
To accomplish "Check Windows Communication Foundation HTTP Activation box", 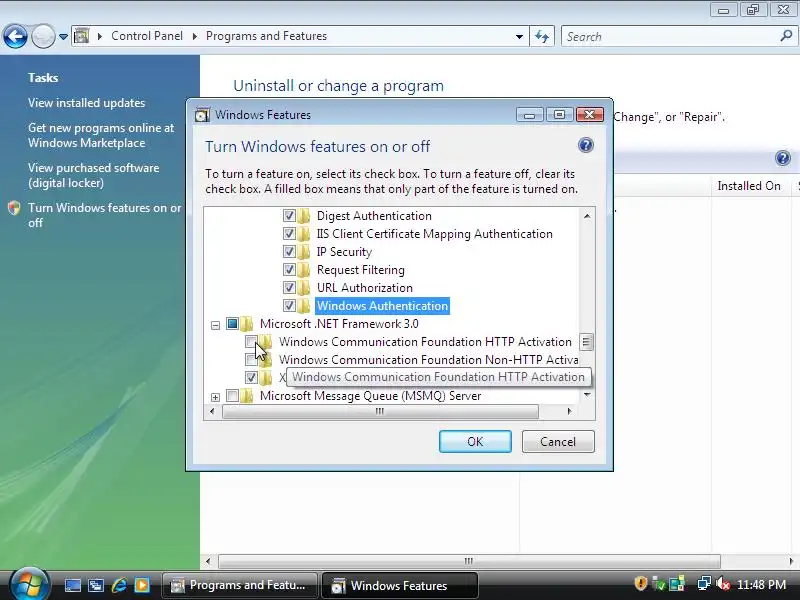I will click(251, 341).
